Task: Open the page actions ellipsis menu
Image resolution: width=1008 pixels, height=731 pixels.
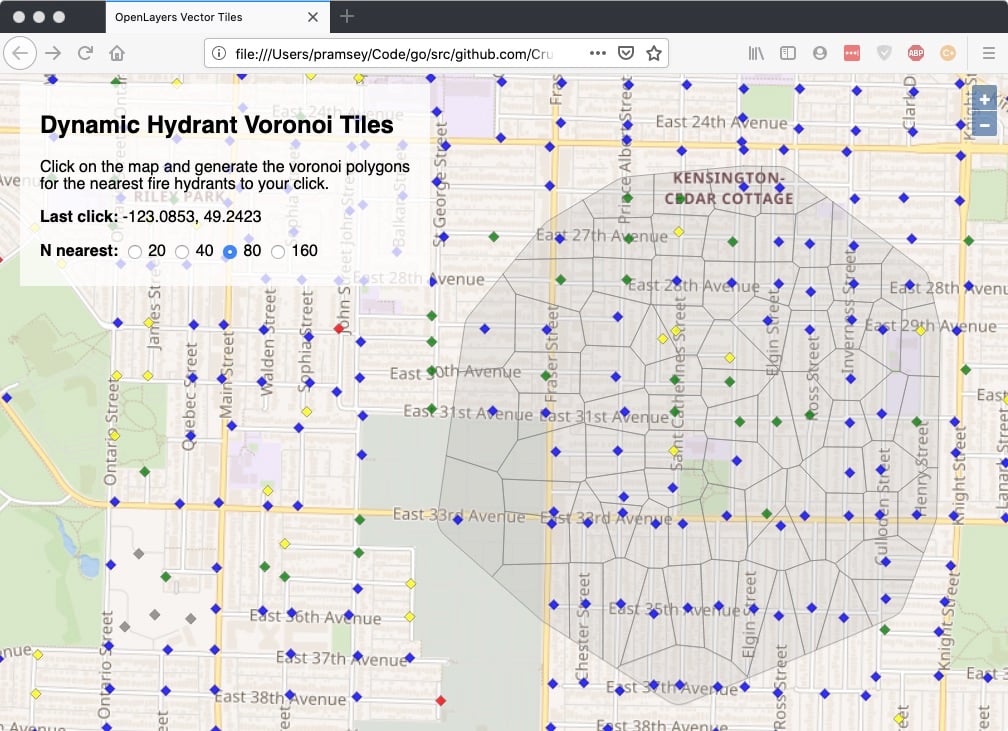Action: 598,53
